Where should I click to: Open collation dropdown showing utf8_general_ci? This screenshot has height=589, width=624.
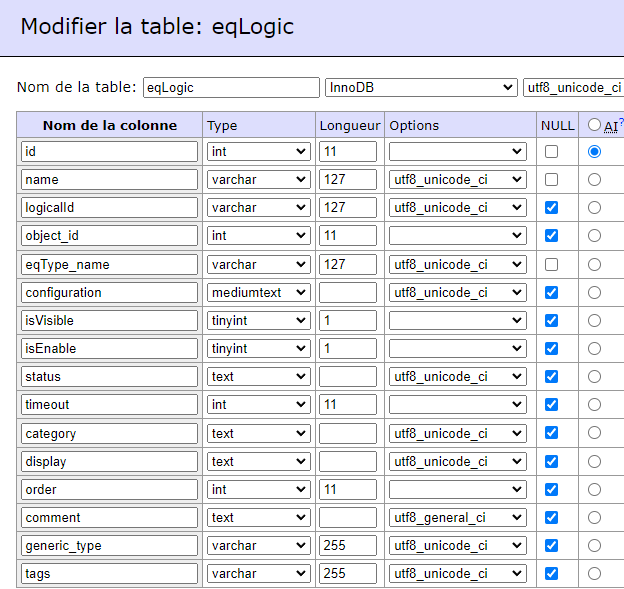[458, 517]
